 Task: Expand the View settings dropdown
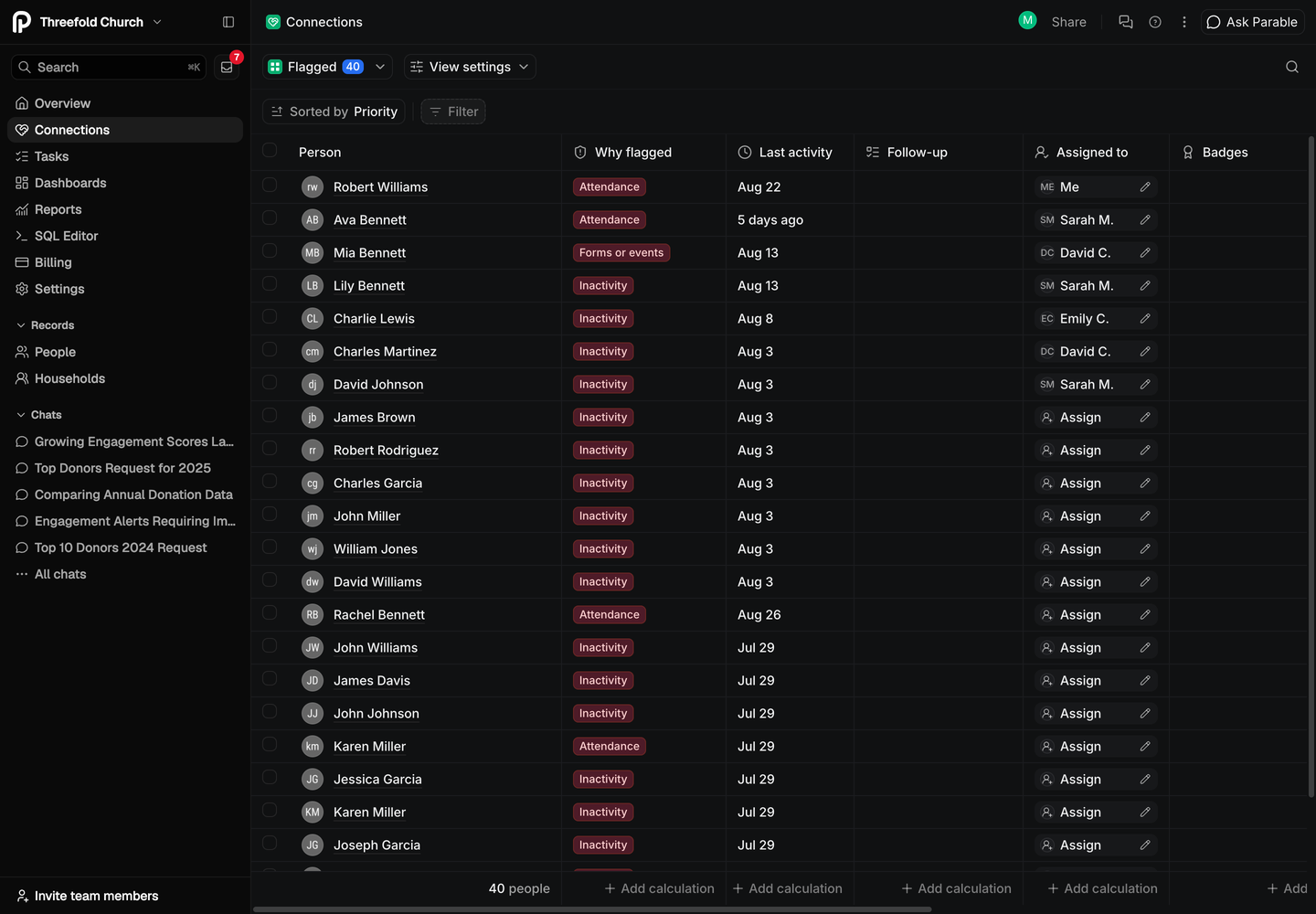[x=470, y=67]
